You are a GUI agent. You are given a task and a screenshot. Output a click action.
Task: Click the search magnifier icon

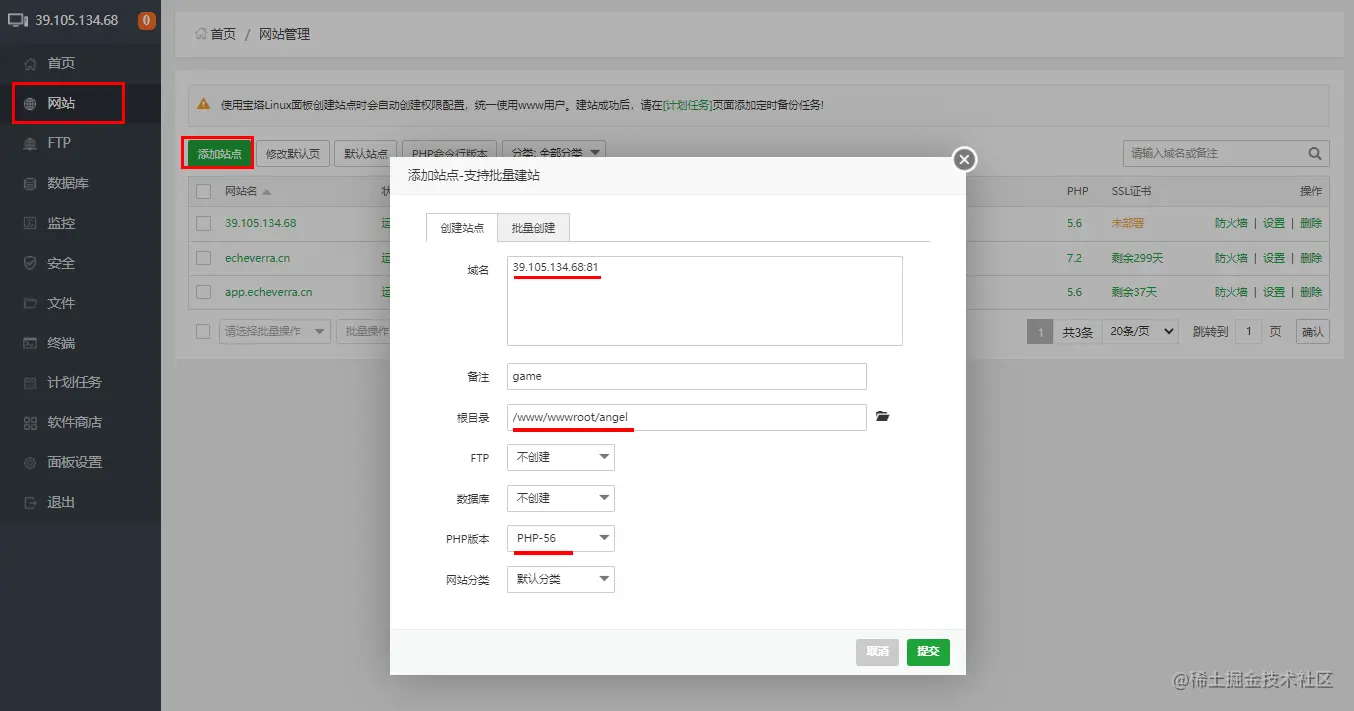pyautogui.click(x=1315, y=154)
